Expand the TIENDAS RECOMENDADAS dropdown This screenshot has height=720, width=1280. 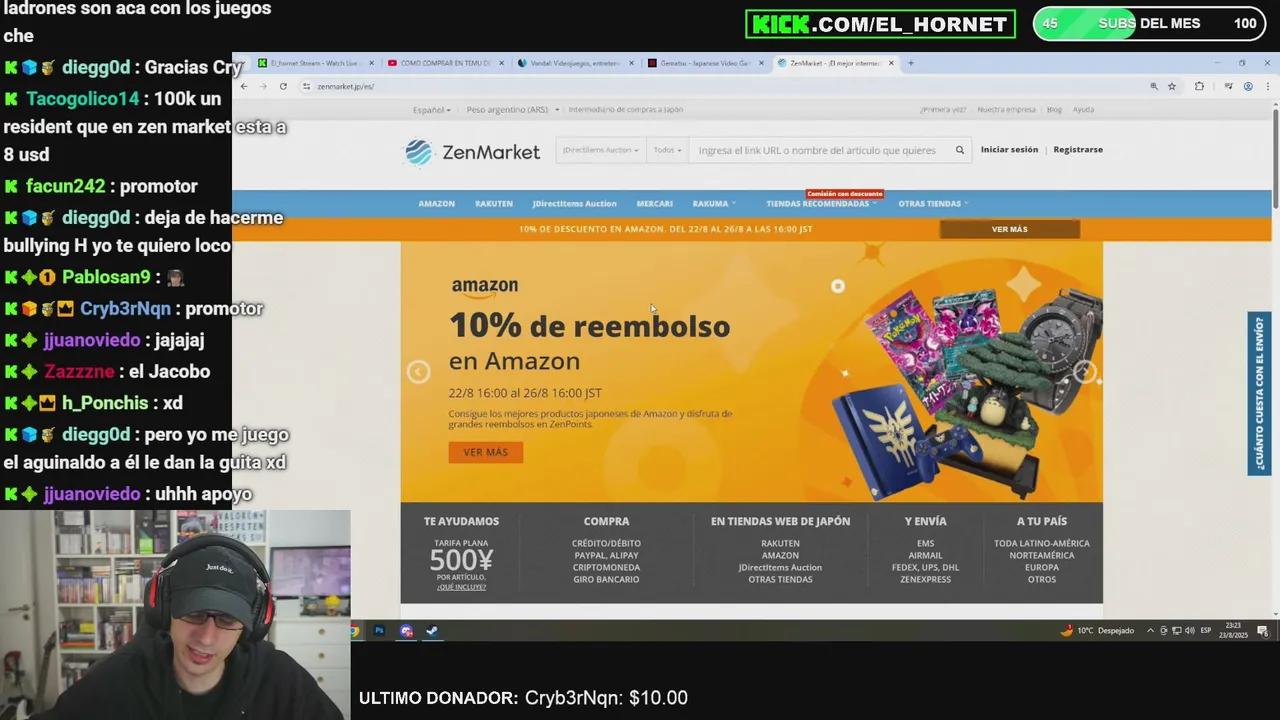coord(821,204)
